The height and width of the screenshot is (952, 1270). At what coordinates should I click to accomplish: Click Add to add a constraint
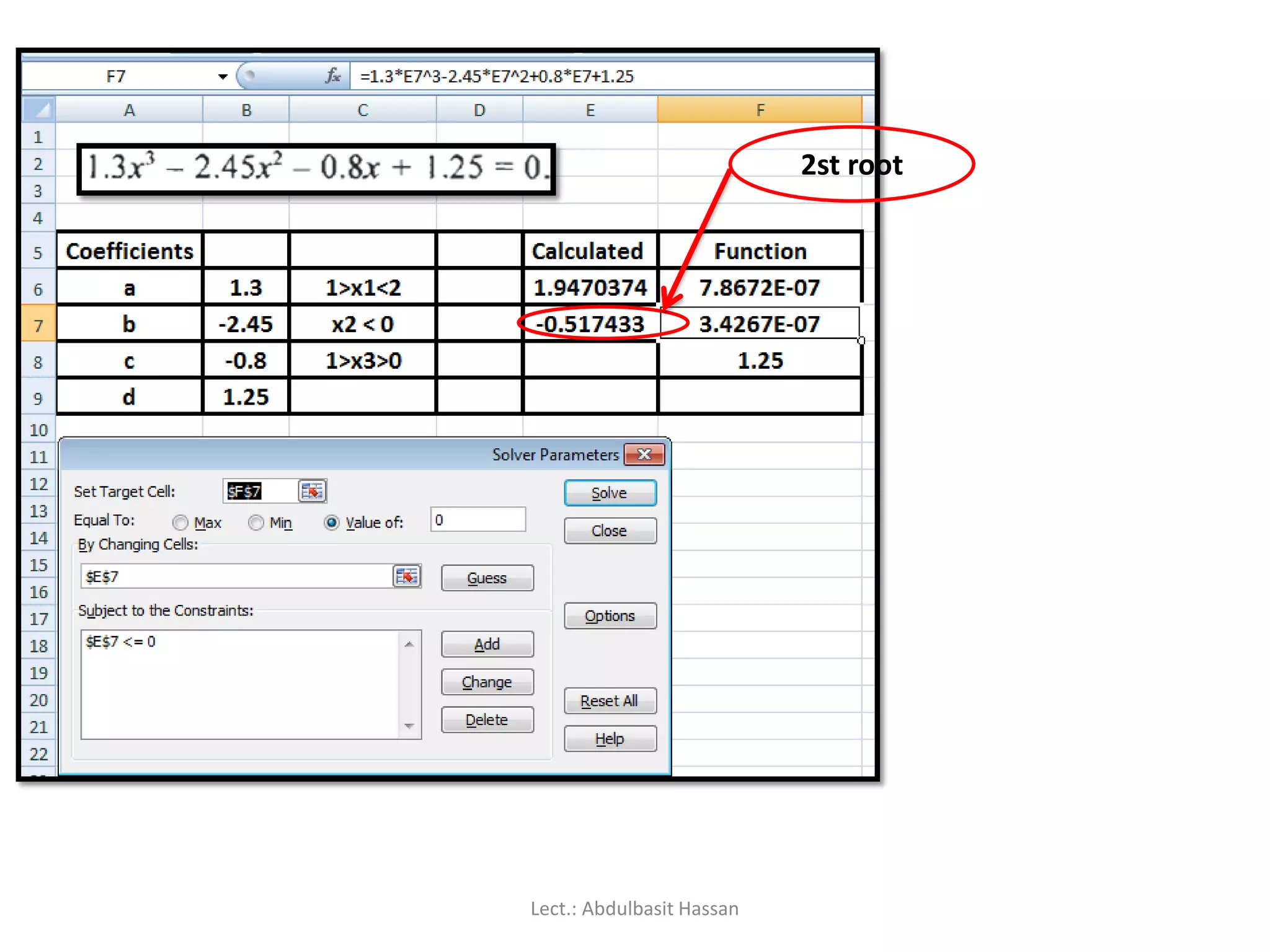pyautogui.click(x=487, y=644)
